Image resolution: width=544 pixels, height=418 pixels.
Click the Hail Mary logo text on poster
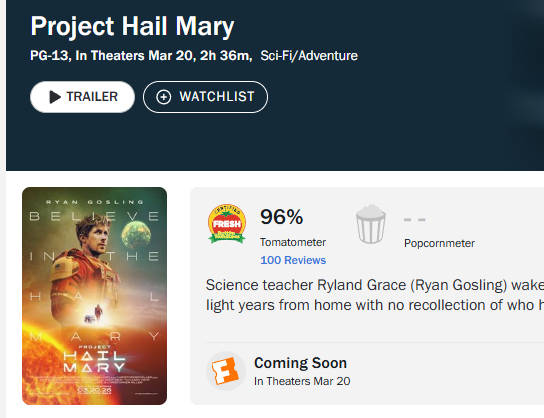(94, 361)
